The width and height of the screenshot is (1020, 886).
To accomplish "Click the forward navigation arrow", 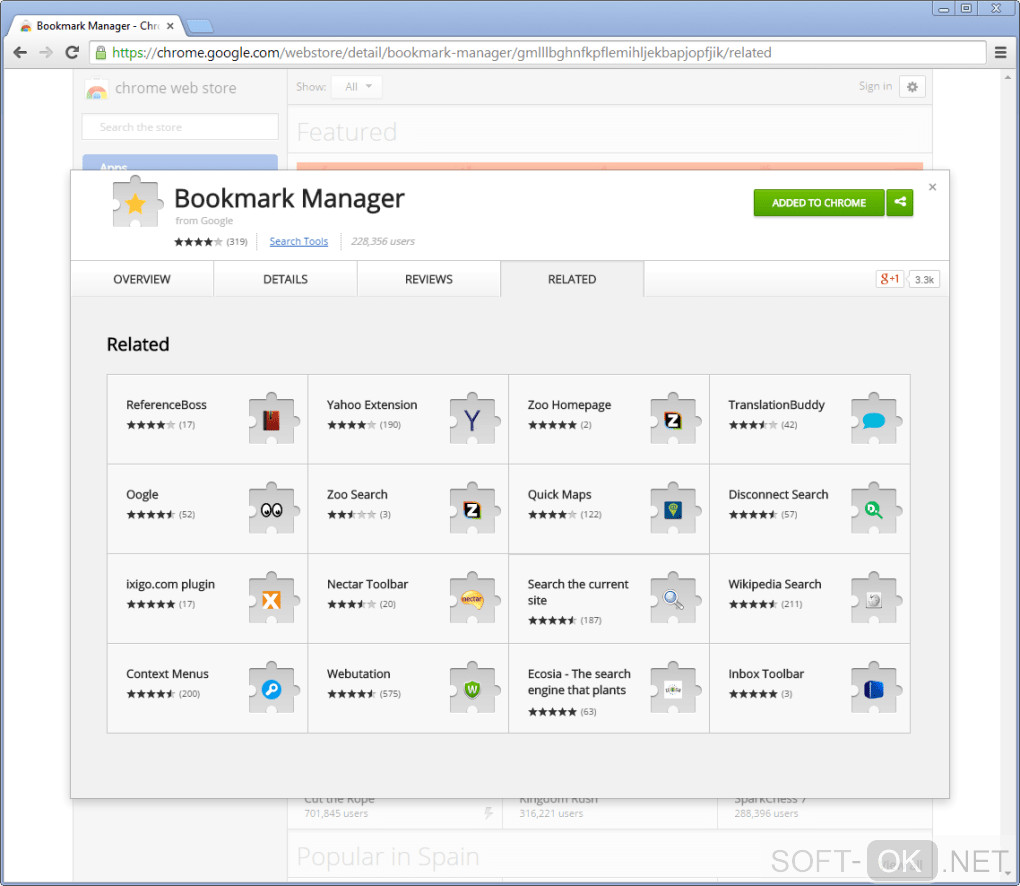I will point(46,53).
